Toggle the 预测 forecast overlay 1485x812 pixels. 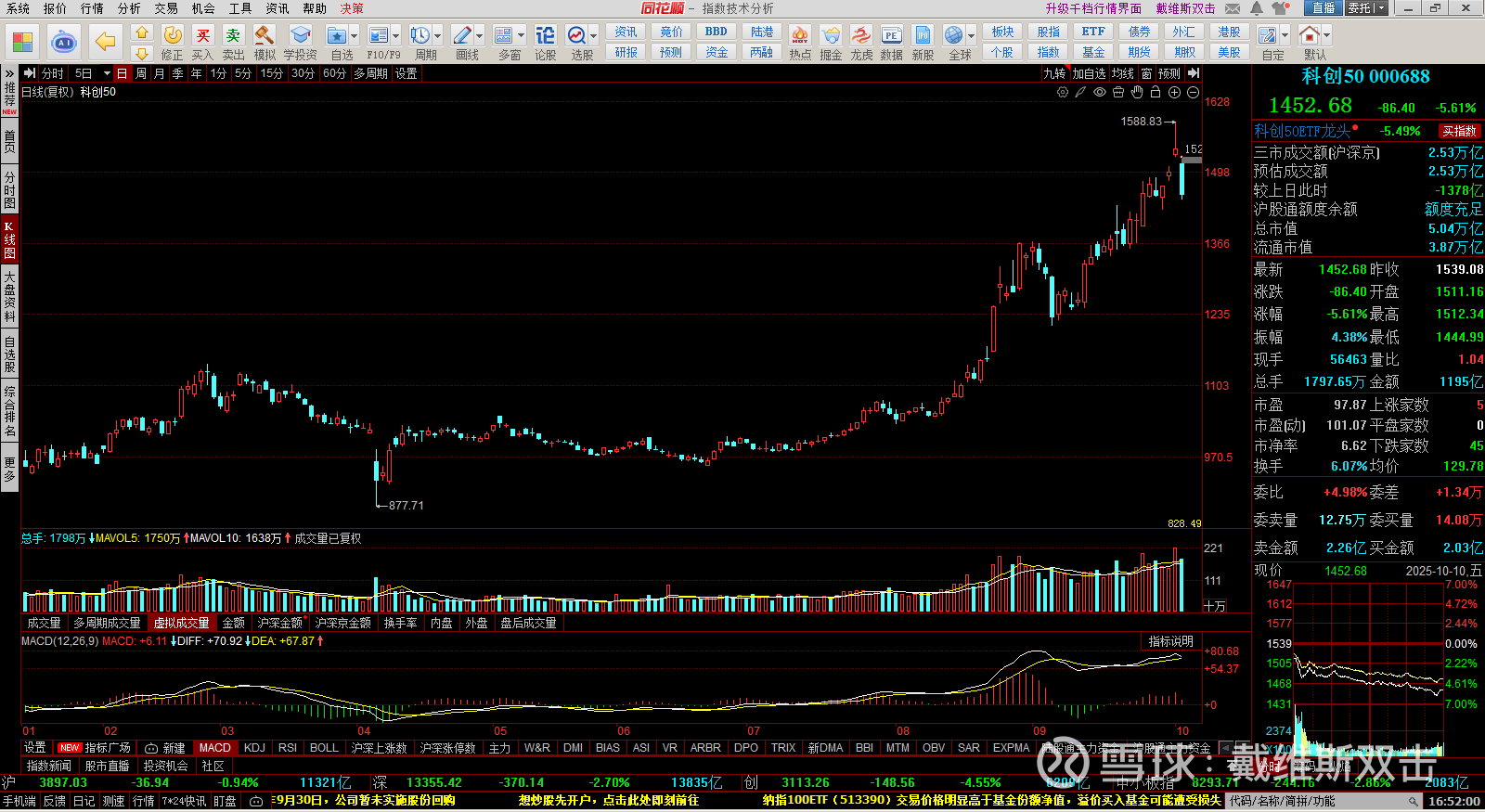(1169, 73)
